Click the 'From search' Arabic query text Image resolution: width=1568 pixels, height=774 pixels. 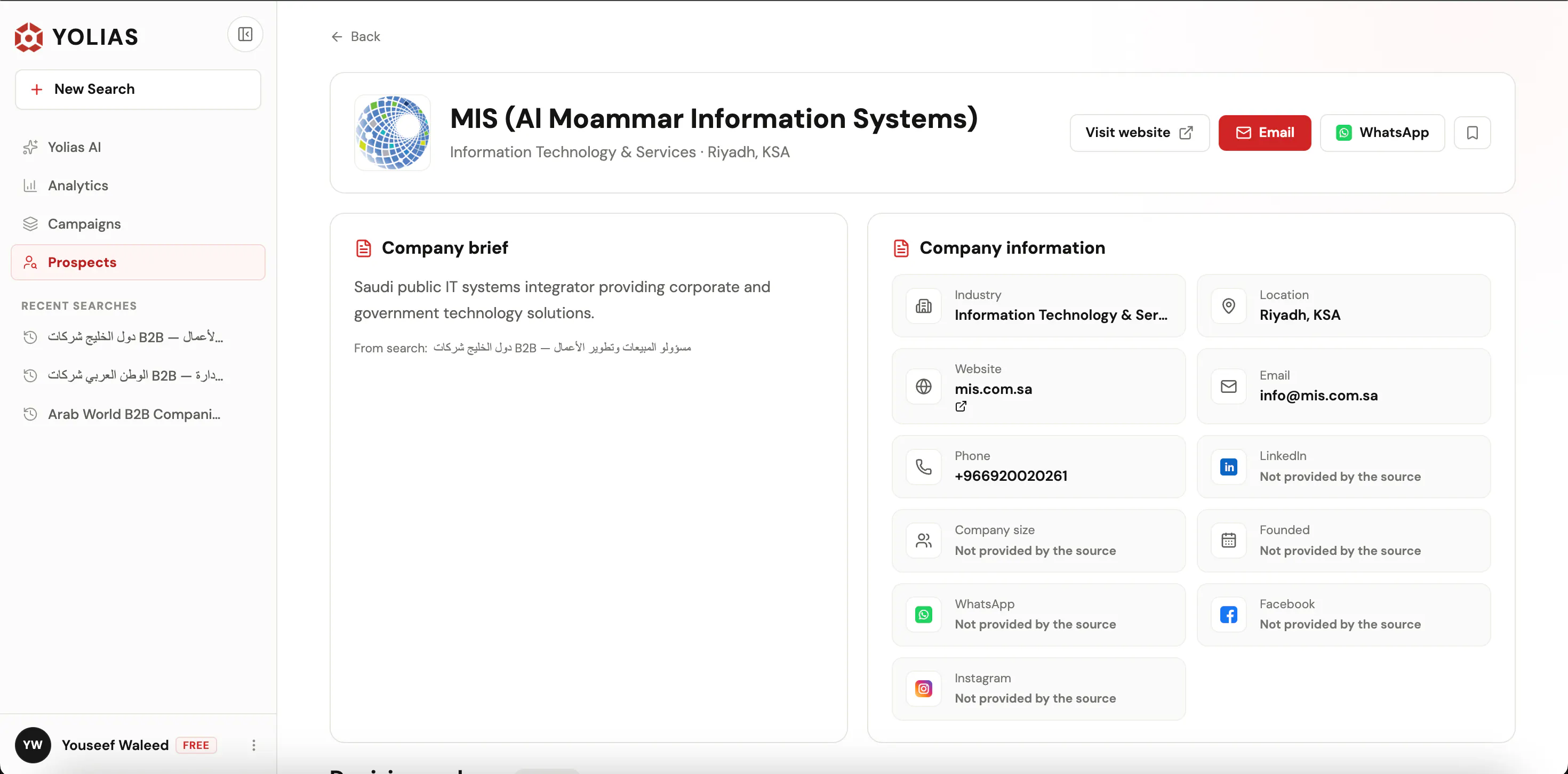pos(562,348)
